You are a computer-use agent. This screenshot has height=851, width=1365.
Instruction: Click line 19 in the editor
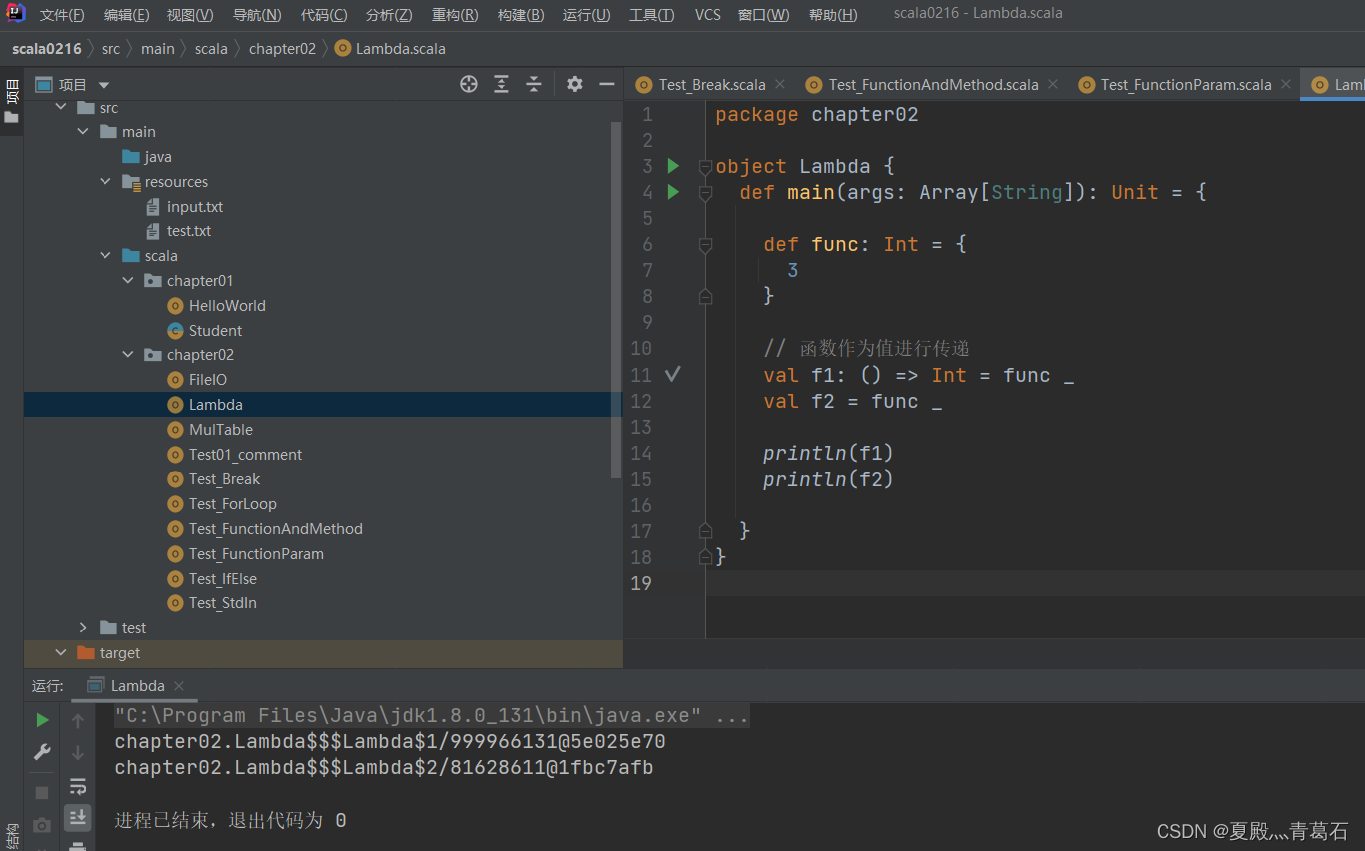click(x=1035, y=583)
